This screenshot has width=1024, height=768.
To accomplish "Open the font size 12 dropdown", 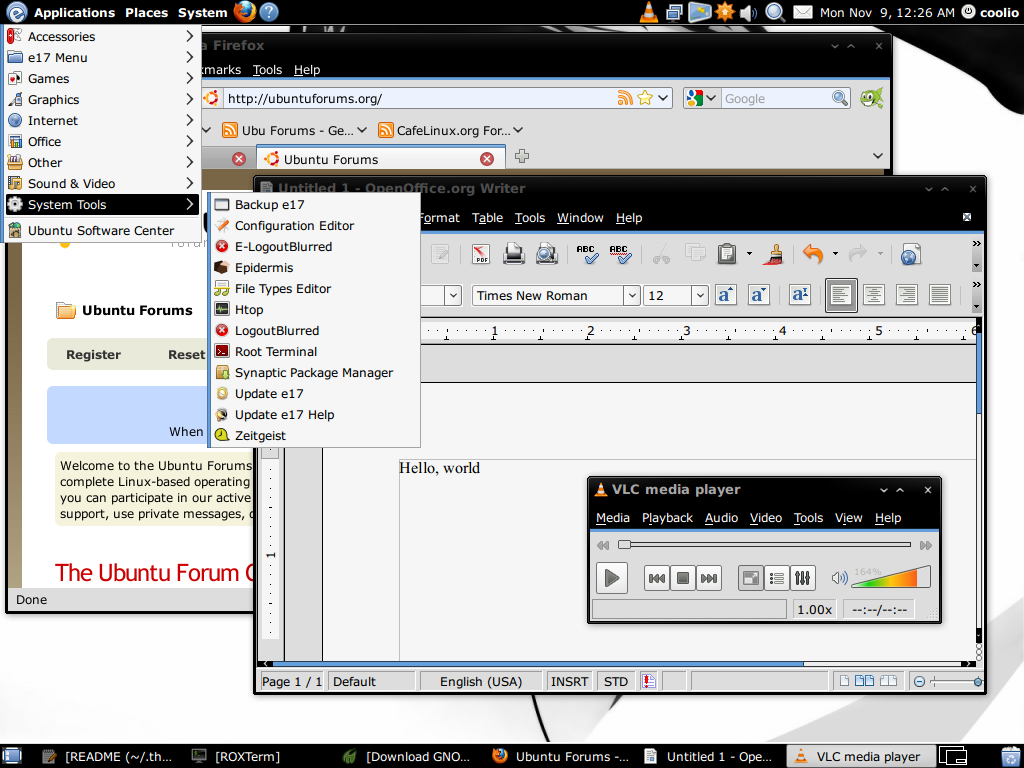I will (699, 295).
